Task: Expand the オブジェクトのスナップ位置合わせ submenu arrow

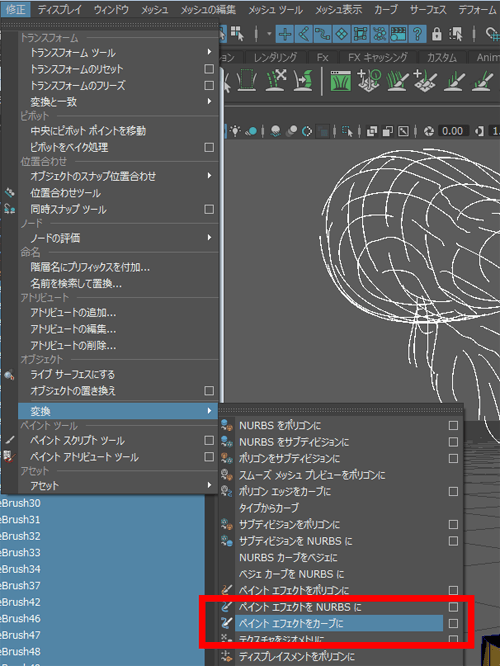Action: coord(209,175)
